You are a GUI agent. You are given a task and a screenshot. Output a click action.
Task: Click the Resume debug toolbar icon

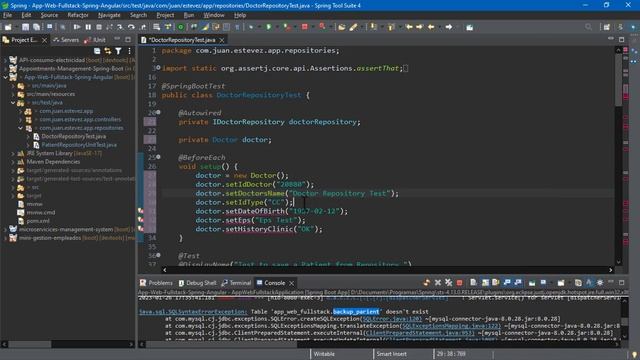(77, 27)
